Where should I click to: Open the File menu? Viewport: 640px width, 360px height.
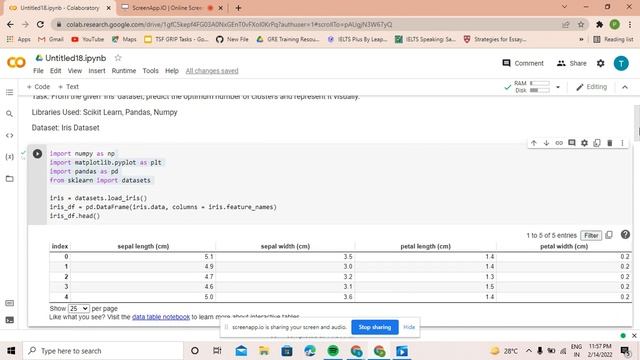(38, 71)
